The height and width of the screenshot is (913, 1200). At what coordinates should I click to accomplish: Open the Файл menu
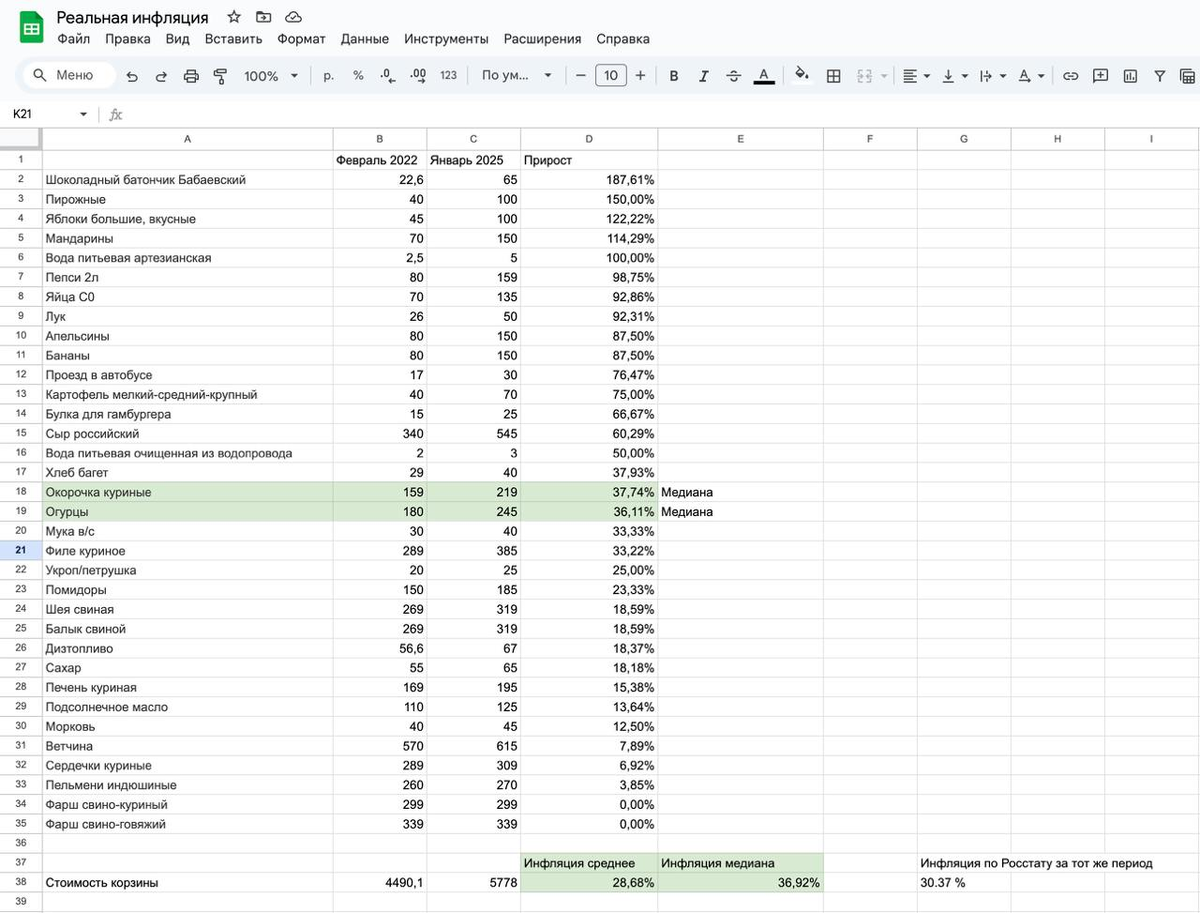coord(74,39)
